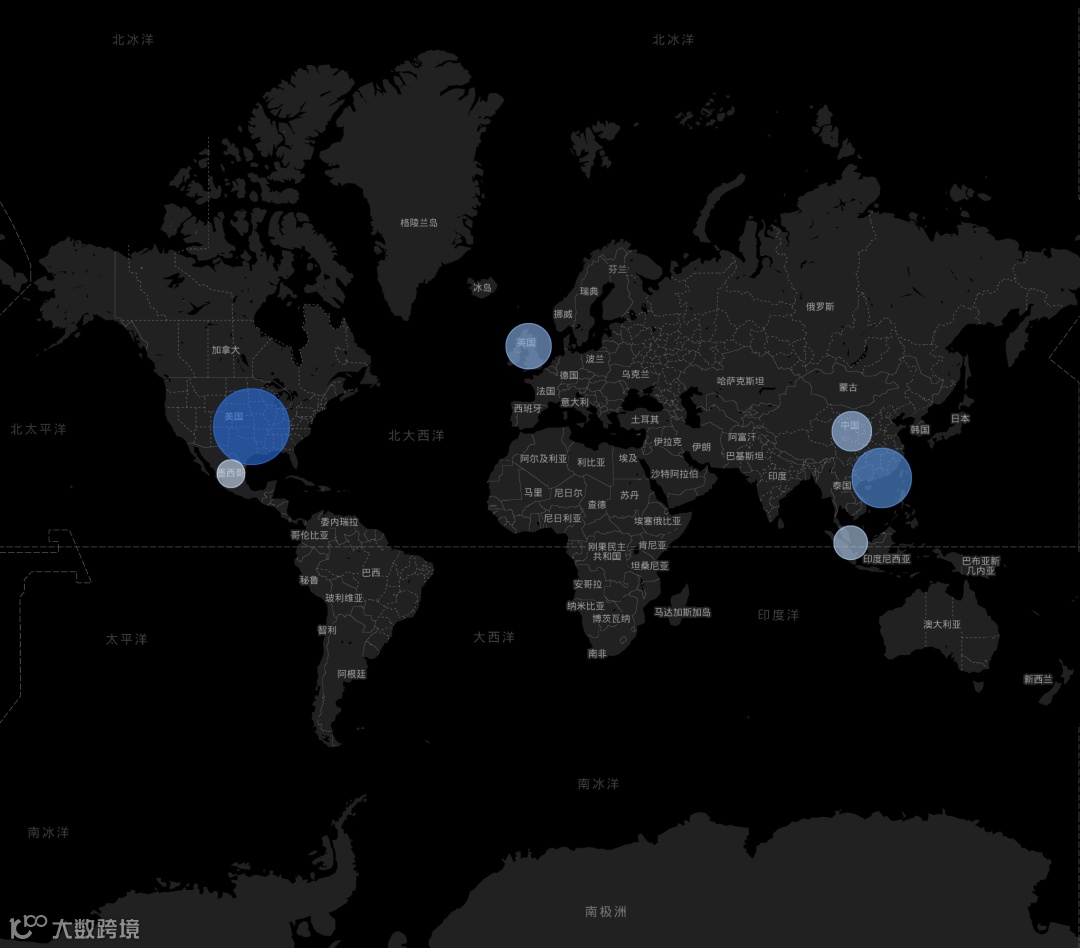1080x948 pixels.
Task: Select the 刚果民主共和国 label
Action: tap(607, 552)
